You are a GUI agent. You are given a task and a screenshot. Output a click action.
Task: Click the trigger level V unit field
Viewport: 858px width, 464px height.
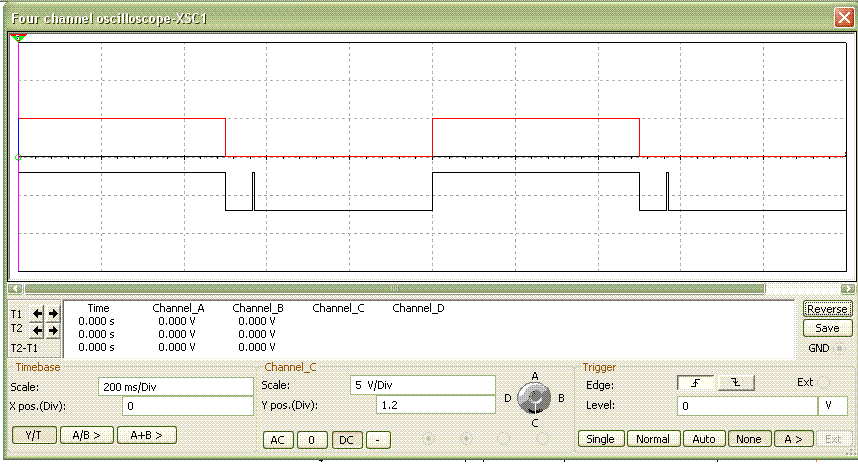pyautogui.click(x=833, y=406)
